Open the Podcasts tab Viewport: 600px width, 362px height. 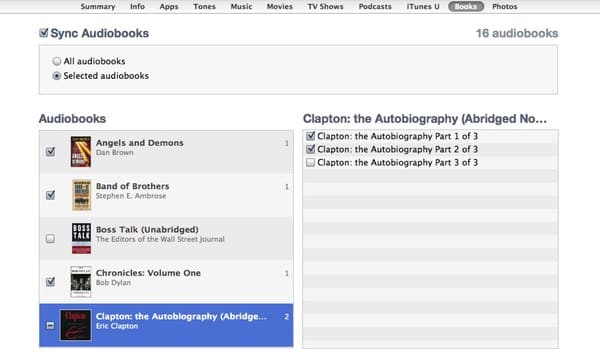[x=375, y=7]
